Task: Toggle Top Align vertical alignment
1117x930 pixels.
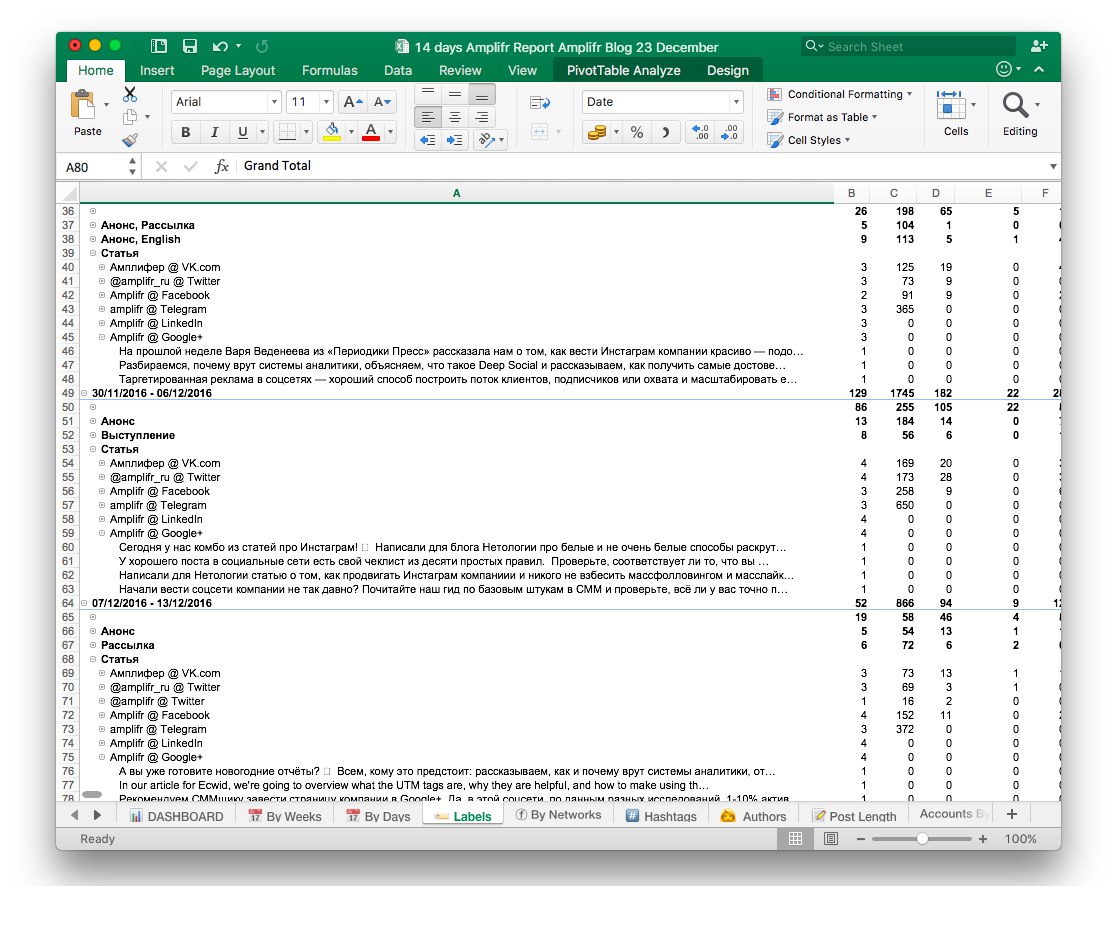Action: [427, 93]
